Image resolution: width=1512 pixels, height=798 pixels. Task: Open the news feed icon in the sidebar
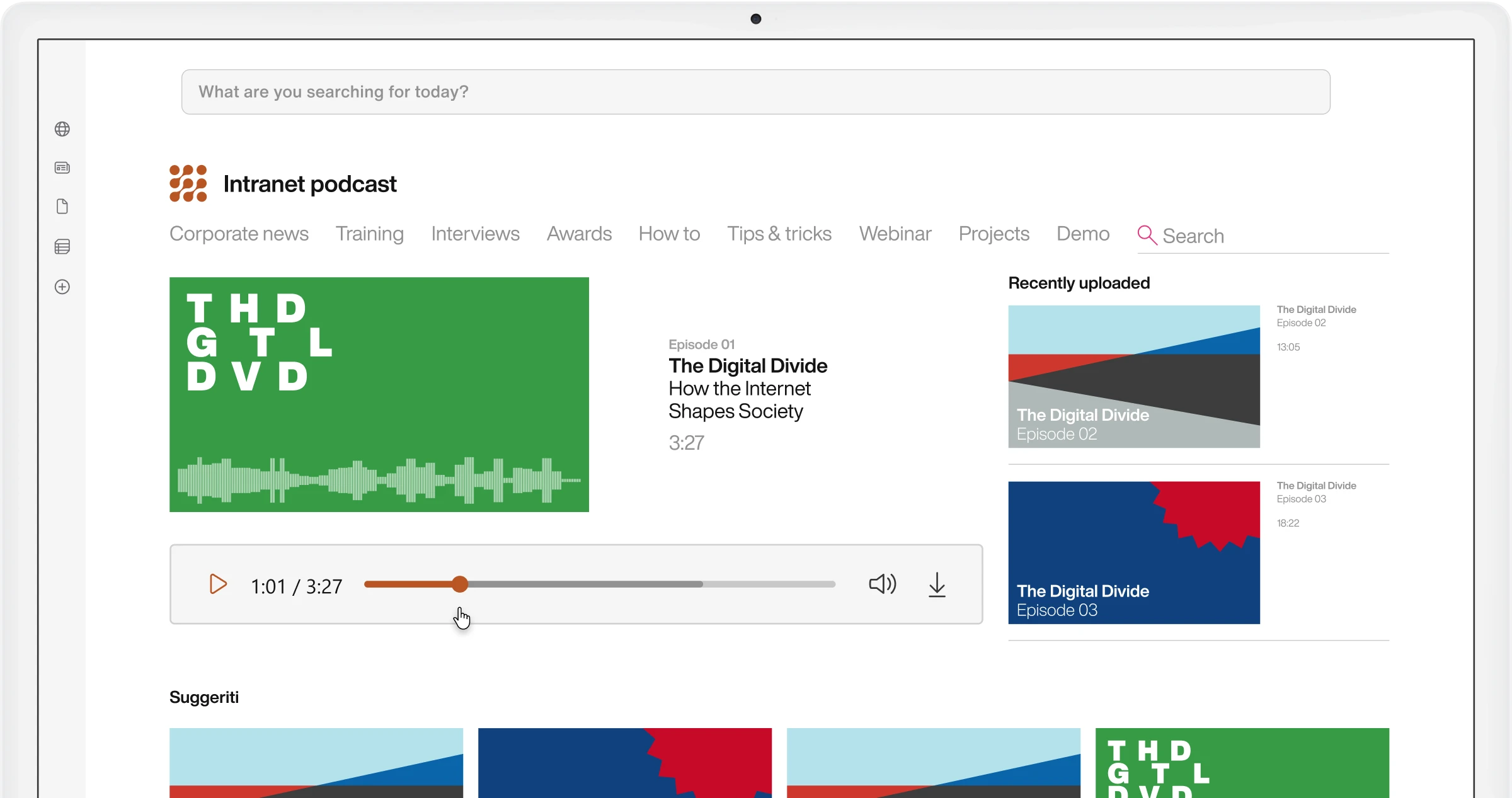(x=62, y=168)
